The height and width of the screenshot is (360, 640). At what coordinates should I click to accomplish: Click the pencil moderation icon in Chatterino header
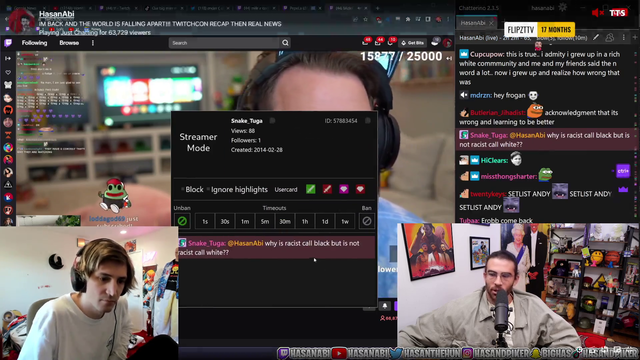click(596, 38)
